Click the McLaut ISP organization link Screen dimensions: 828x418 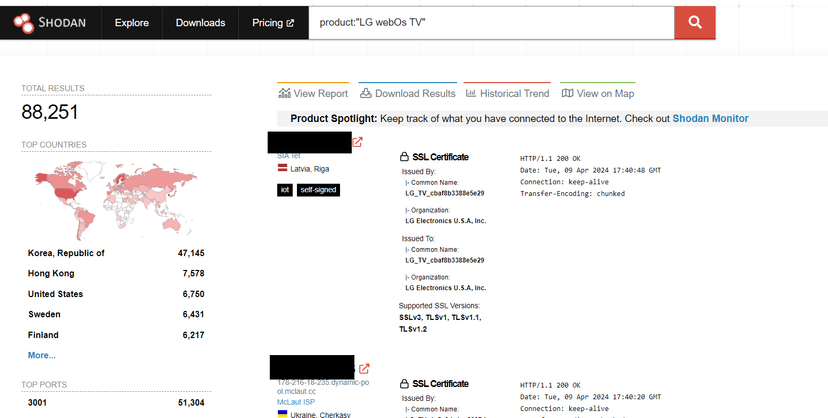296,402
